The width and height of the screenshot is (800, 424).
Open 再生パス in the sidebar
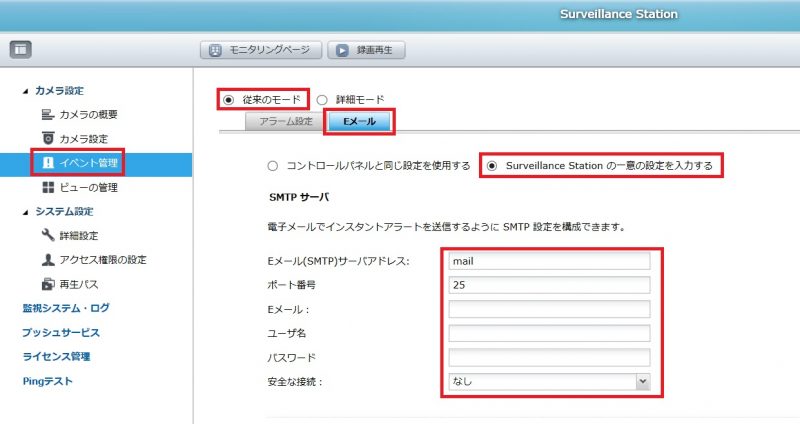[x=79, y=284]
